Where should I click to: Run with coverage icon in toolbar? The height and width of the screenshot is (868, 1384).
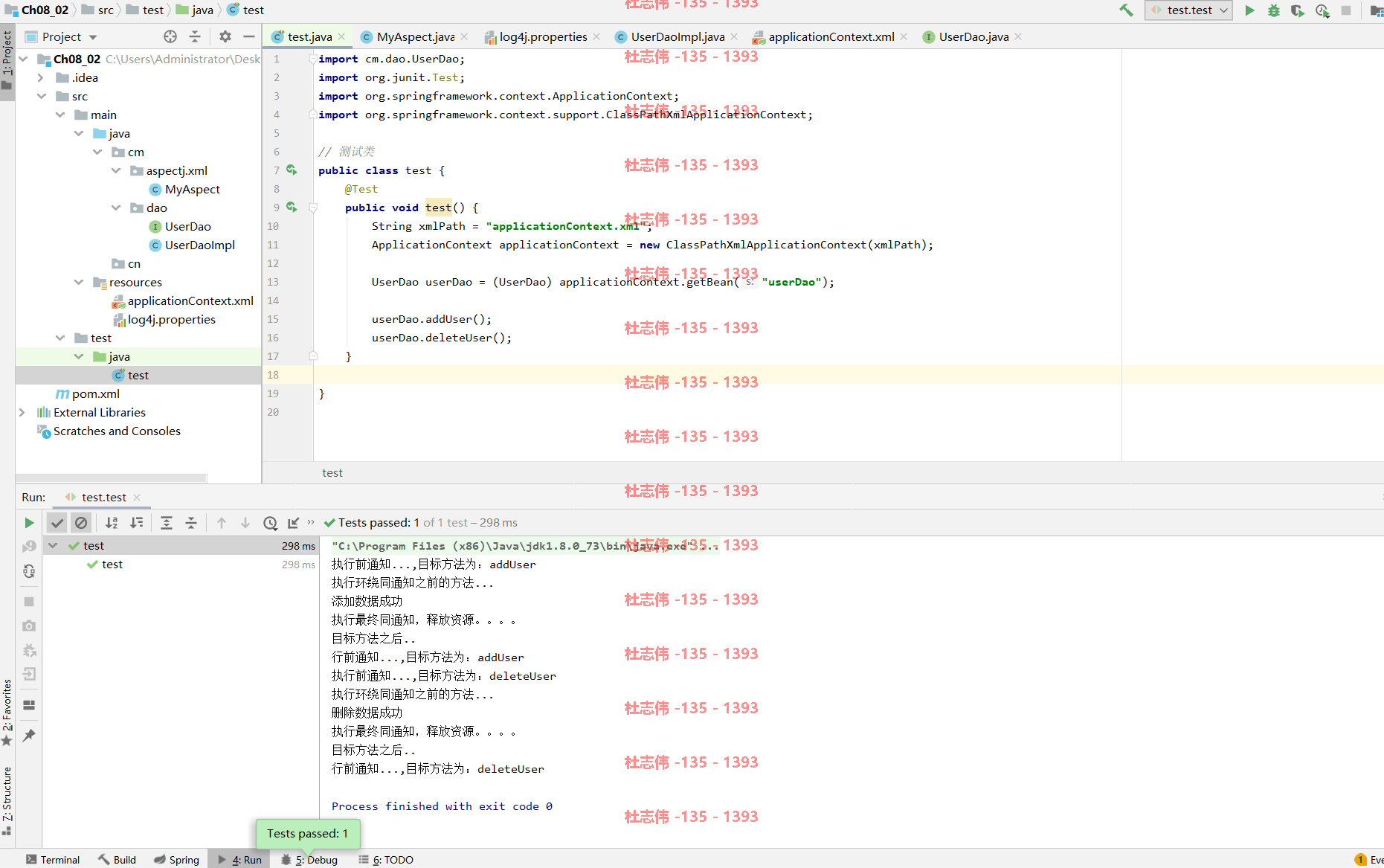pos(1298,10)
